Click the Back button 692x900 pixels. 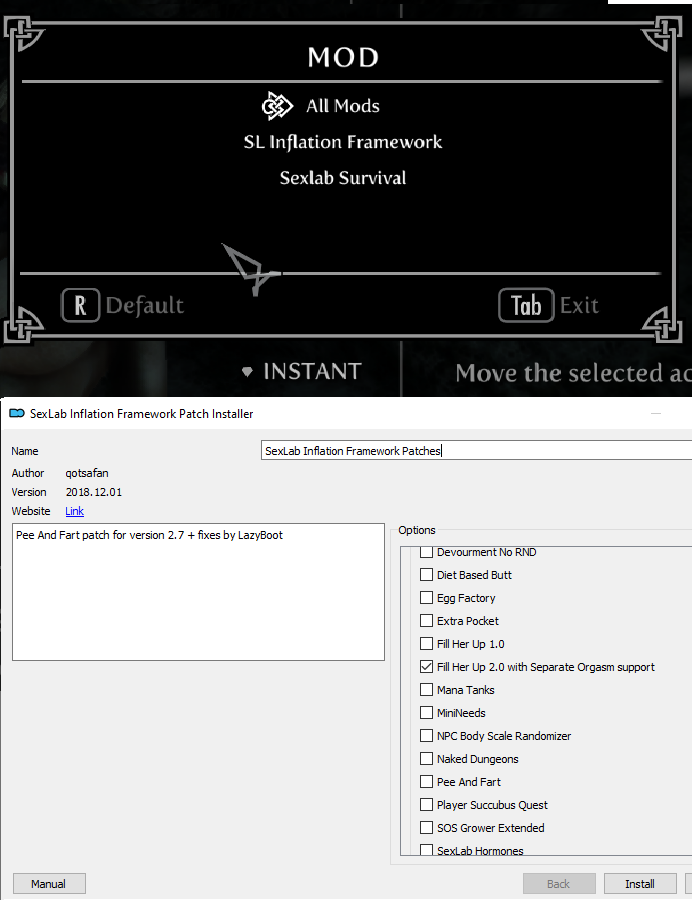tap(559, 883)
